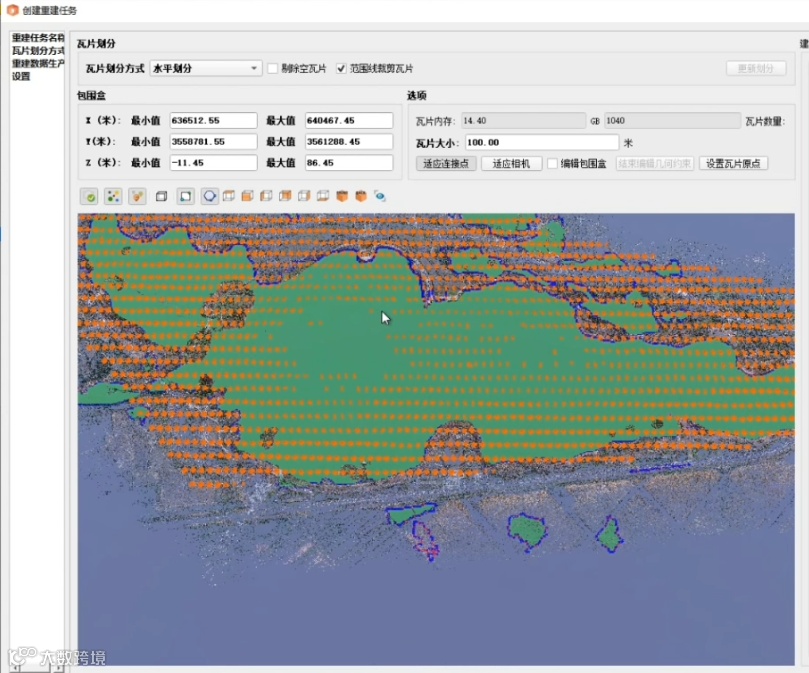
Task: Enable the 编辑包围盒 checkbox
Action: pos(553,163)
